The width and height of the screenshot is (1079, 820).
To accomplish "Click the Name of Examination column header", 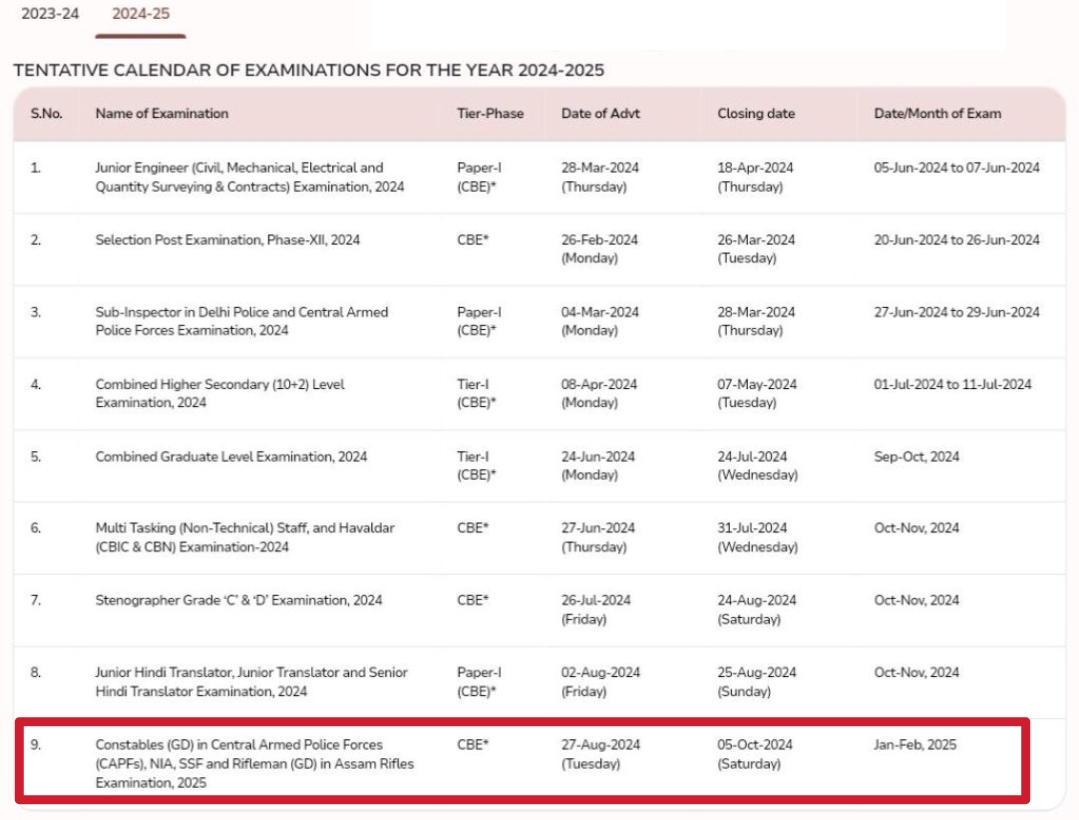I will [x=162, y=114].
